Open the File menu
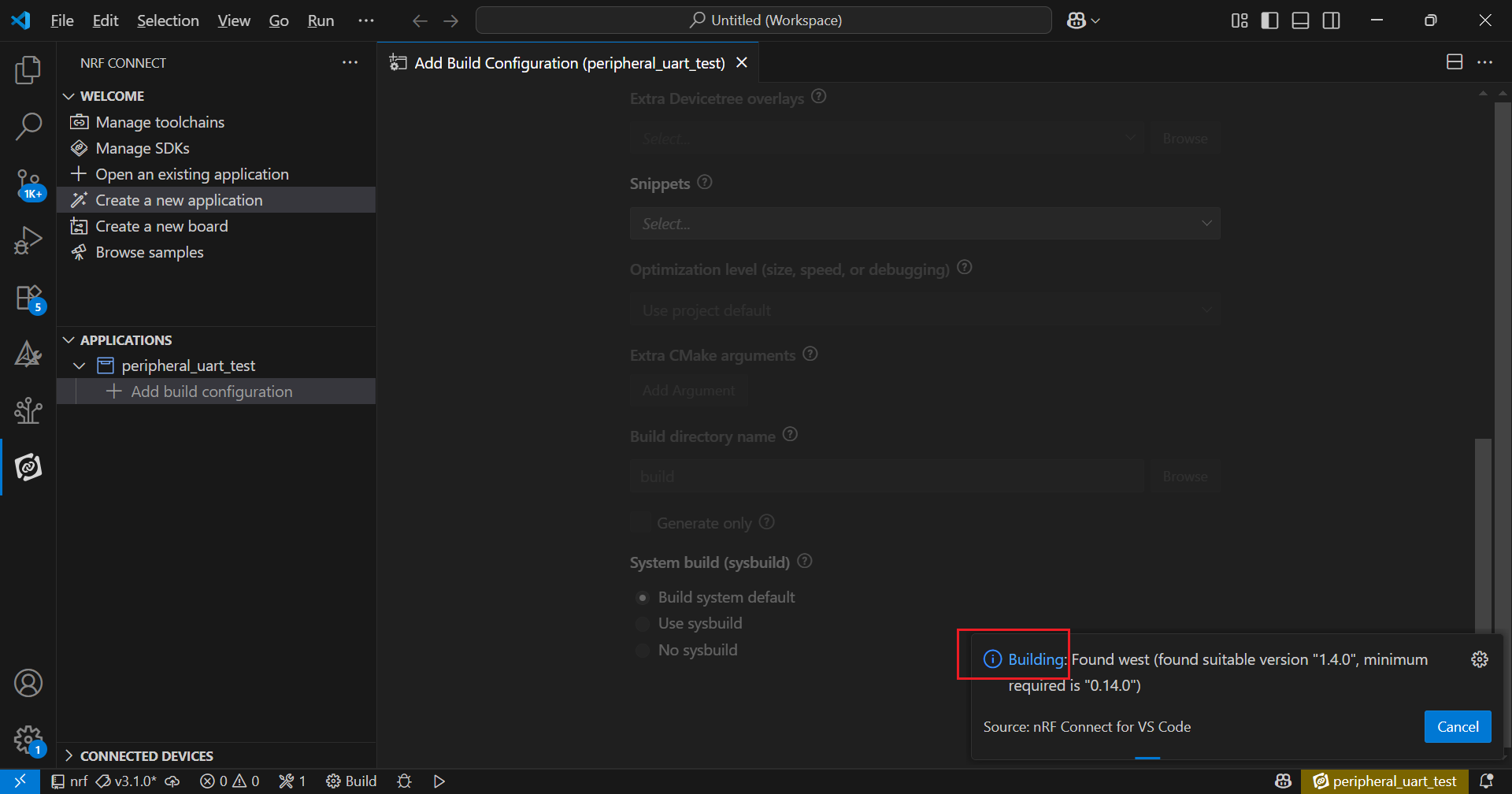Viewport: 1512px width, 794px height. (62, 20)
